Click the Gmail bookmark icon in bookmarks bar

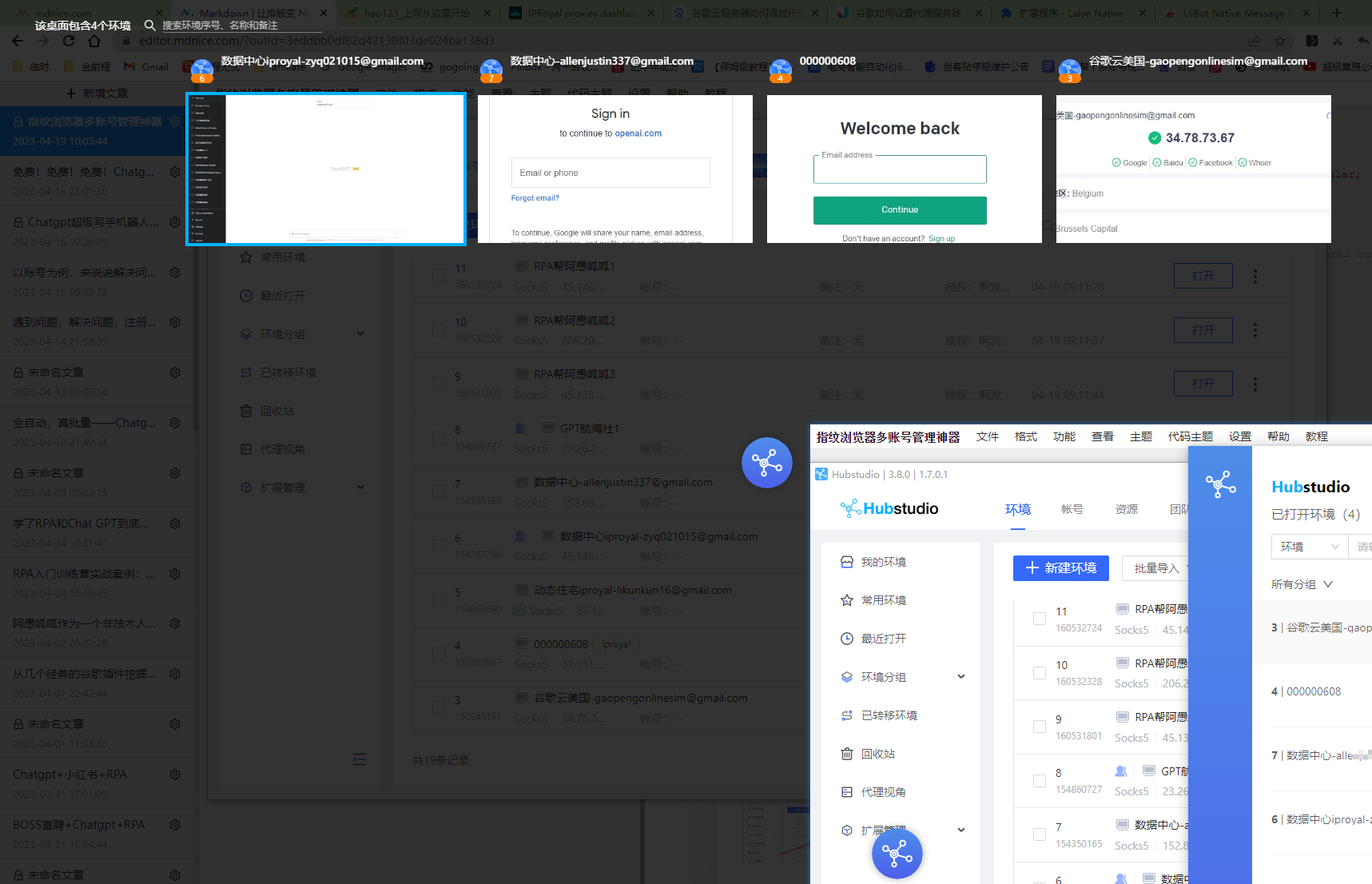(x=129, y=66)
